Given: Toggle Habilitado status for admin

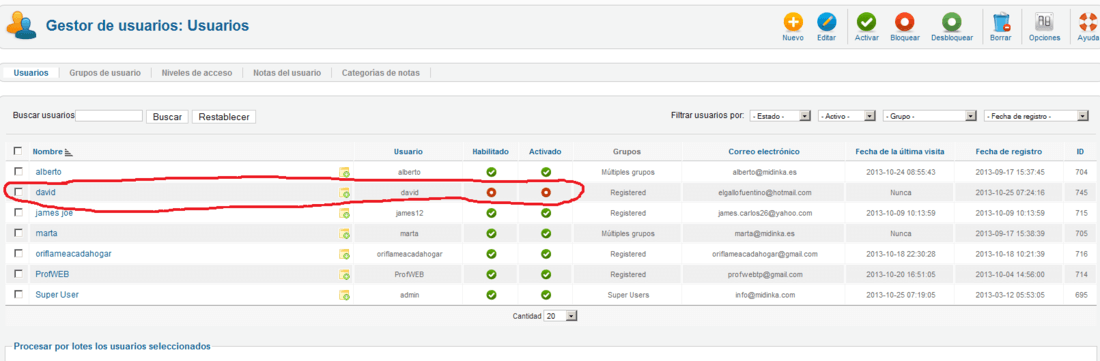Looking at the screenshot, I should coord(491,295).
